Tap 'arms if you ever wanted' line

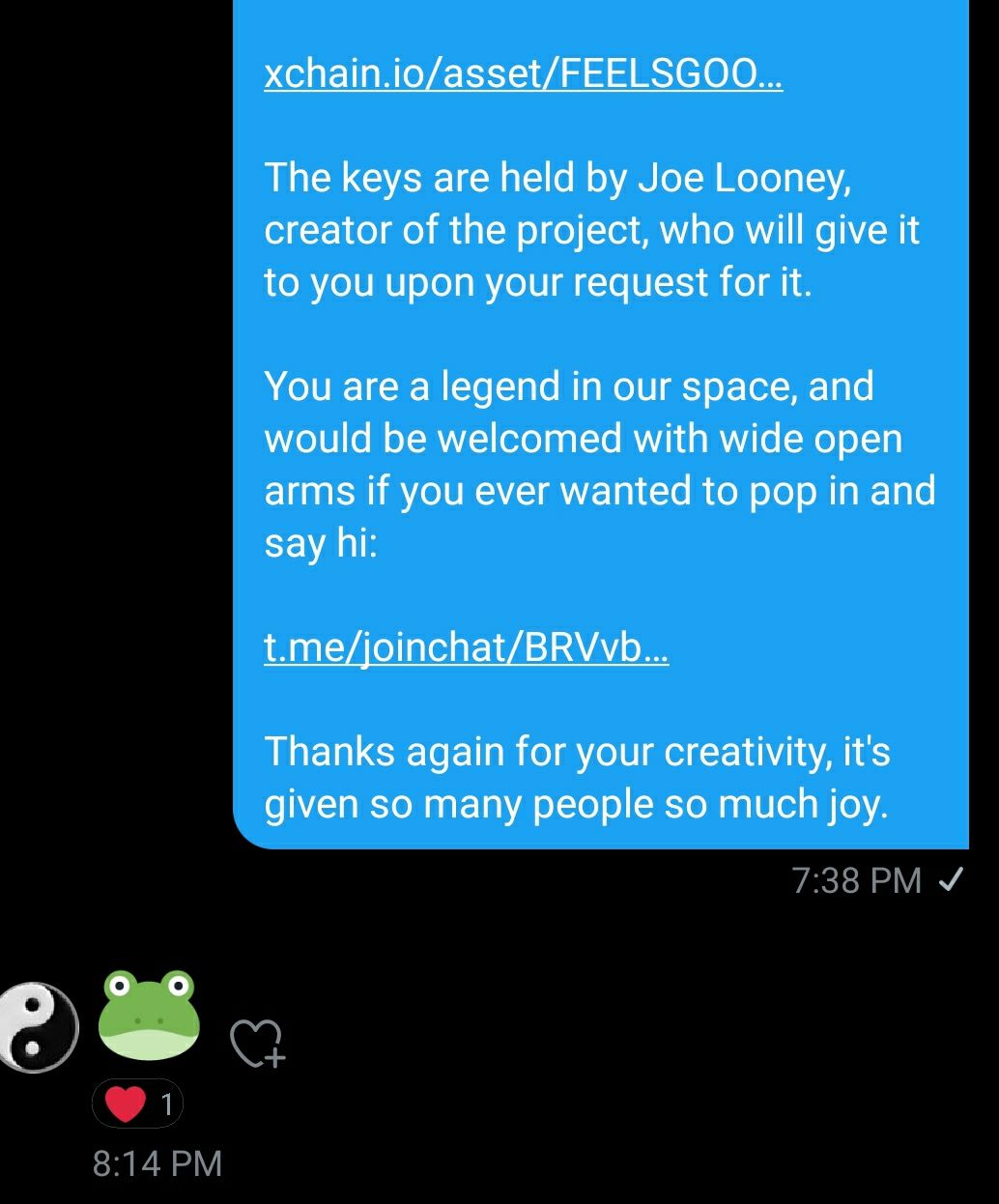(x=600, y=491)
